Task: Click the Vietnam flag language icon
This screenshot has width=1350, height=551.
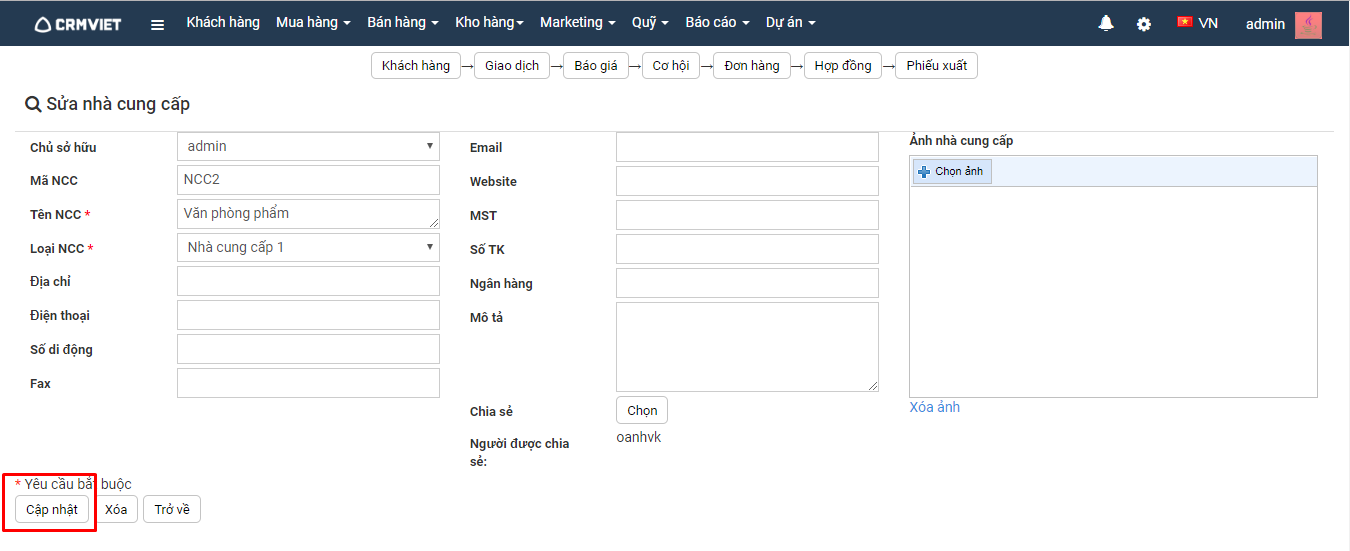Action: (x=1185, y=22)
